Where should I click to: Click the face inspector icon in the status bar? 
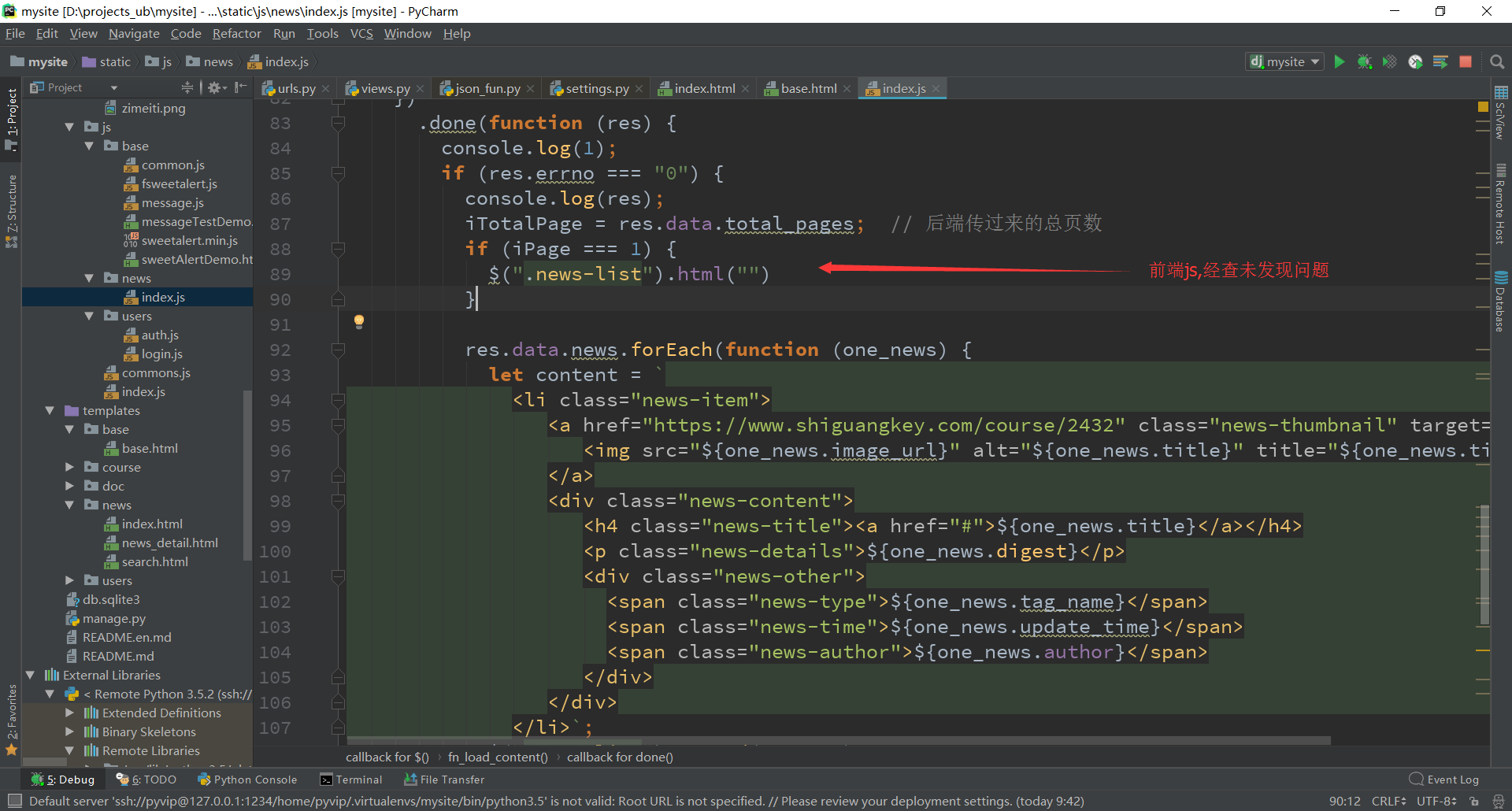(1499, 802)
